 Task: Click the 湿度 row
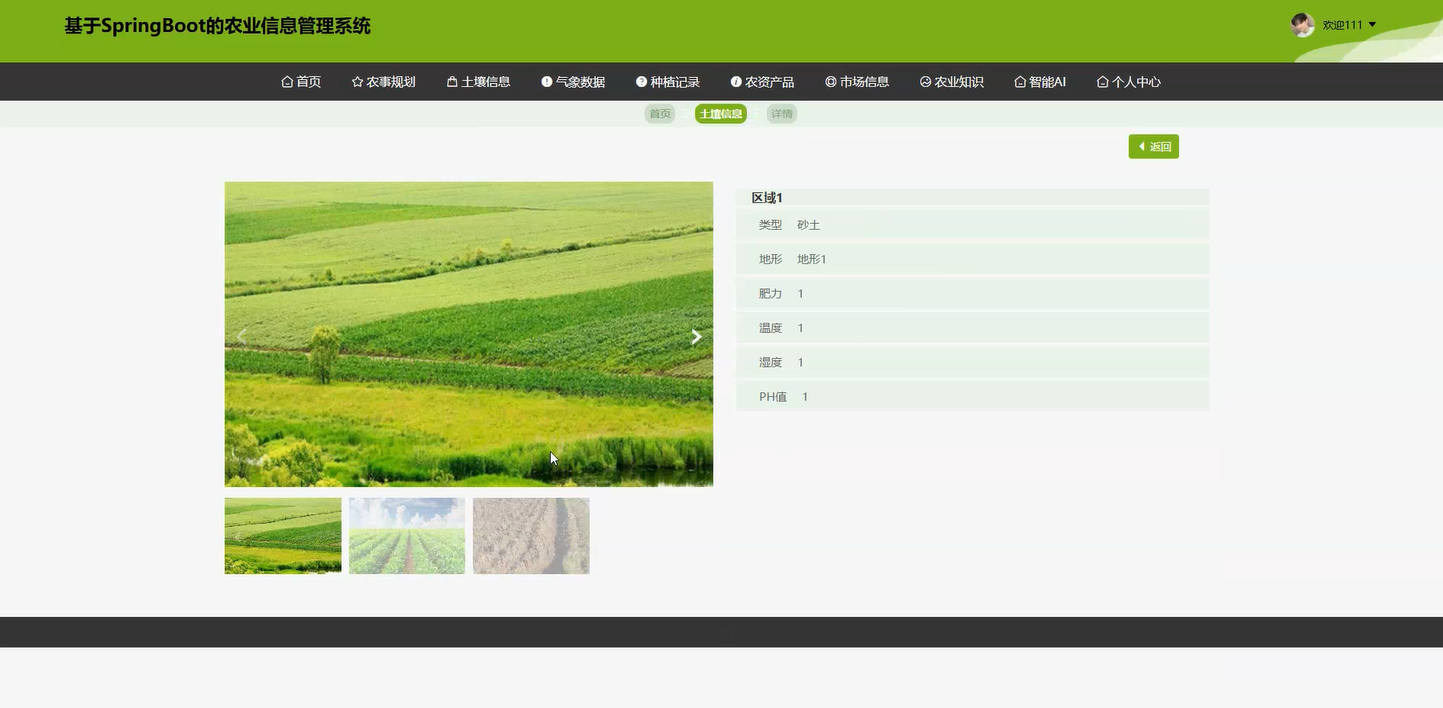click(x=973, y=362)
